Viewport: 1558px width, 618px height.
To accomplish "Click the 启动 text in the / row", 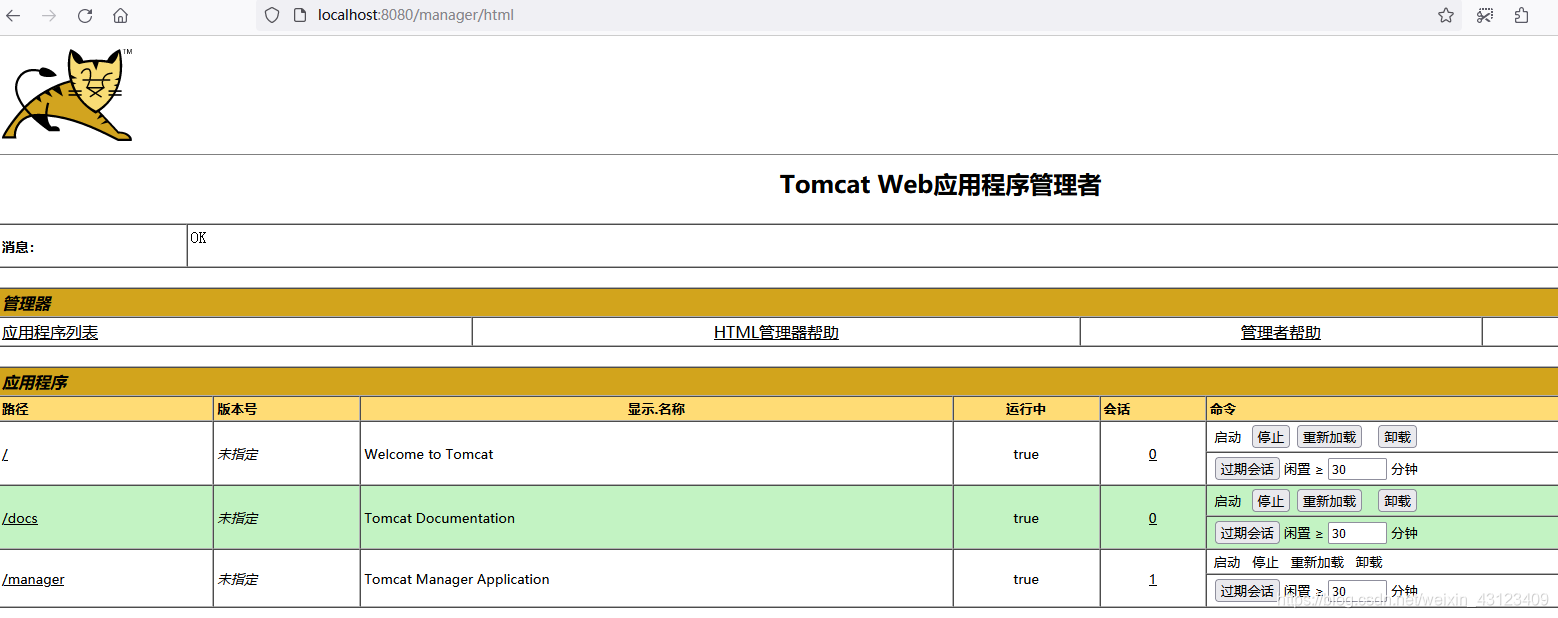I will pyautogui.click(x=1227, y=437).
